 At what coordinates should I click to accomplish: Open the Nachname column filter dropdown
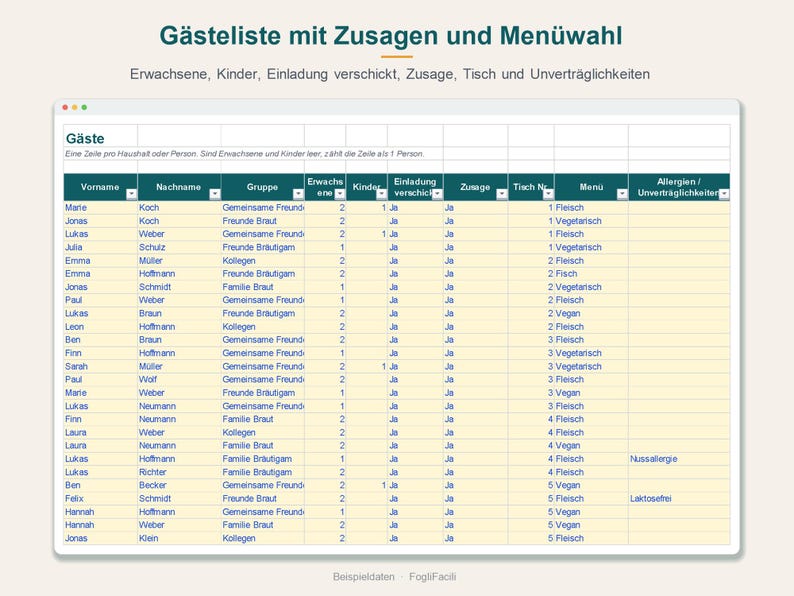click(x=215, y=194)
